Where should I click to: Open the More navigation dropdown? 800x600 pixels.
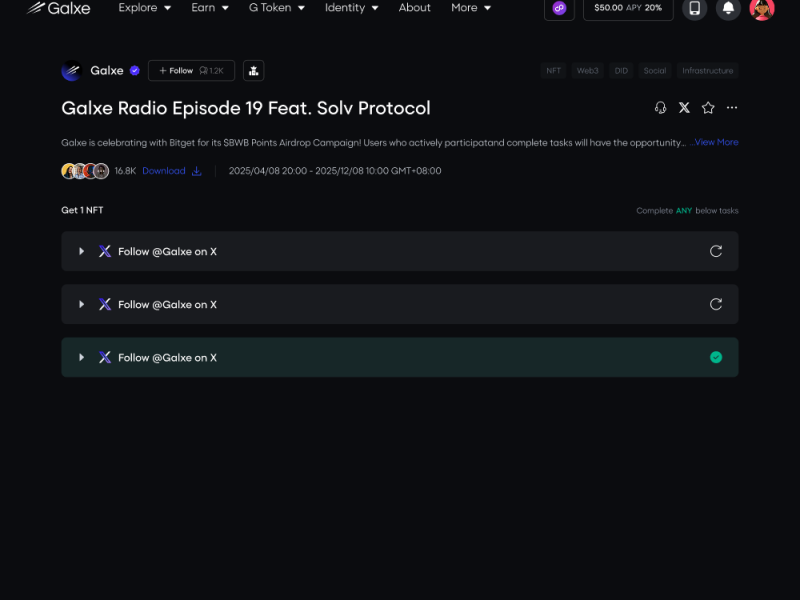471,8
